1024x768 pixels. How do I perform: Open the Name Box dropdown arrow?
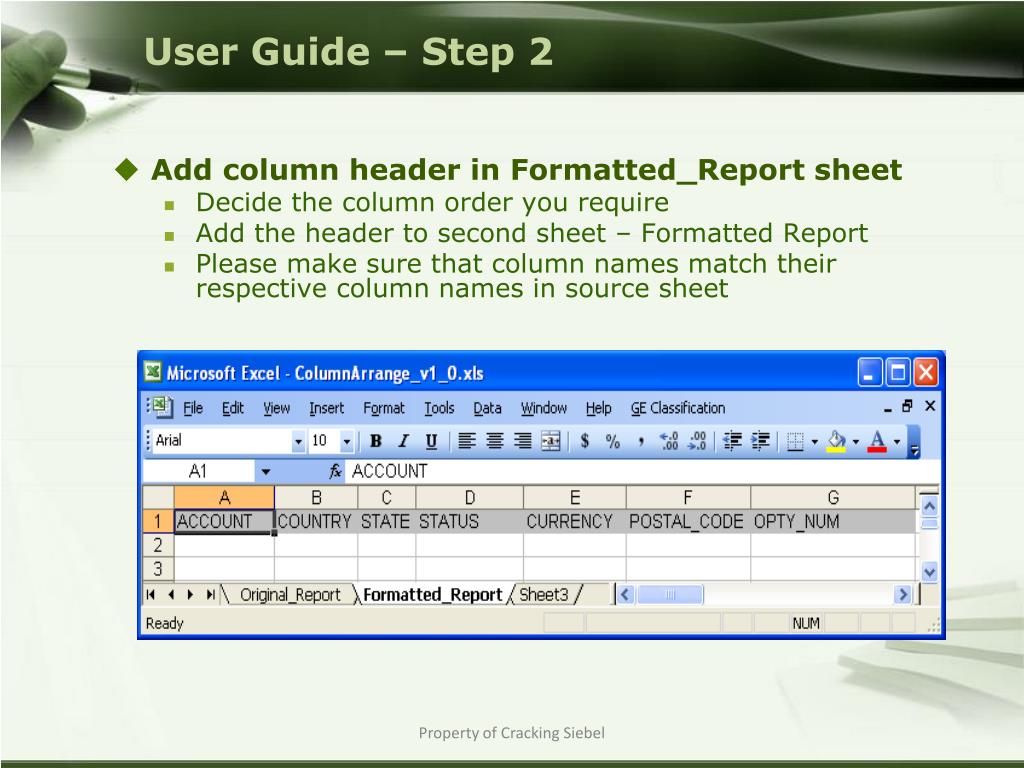coord(265,472)
